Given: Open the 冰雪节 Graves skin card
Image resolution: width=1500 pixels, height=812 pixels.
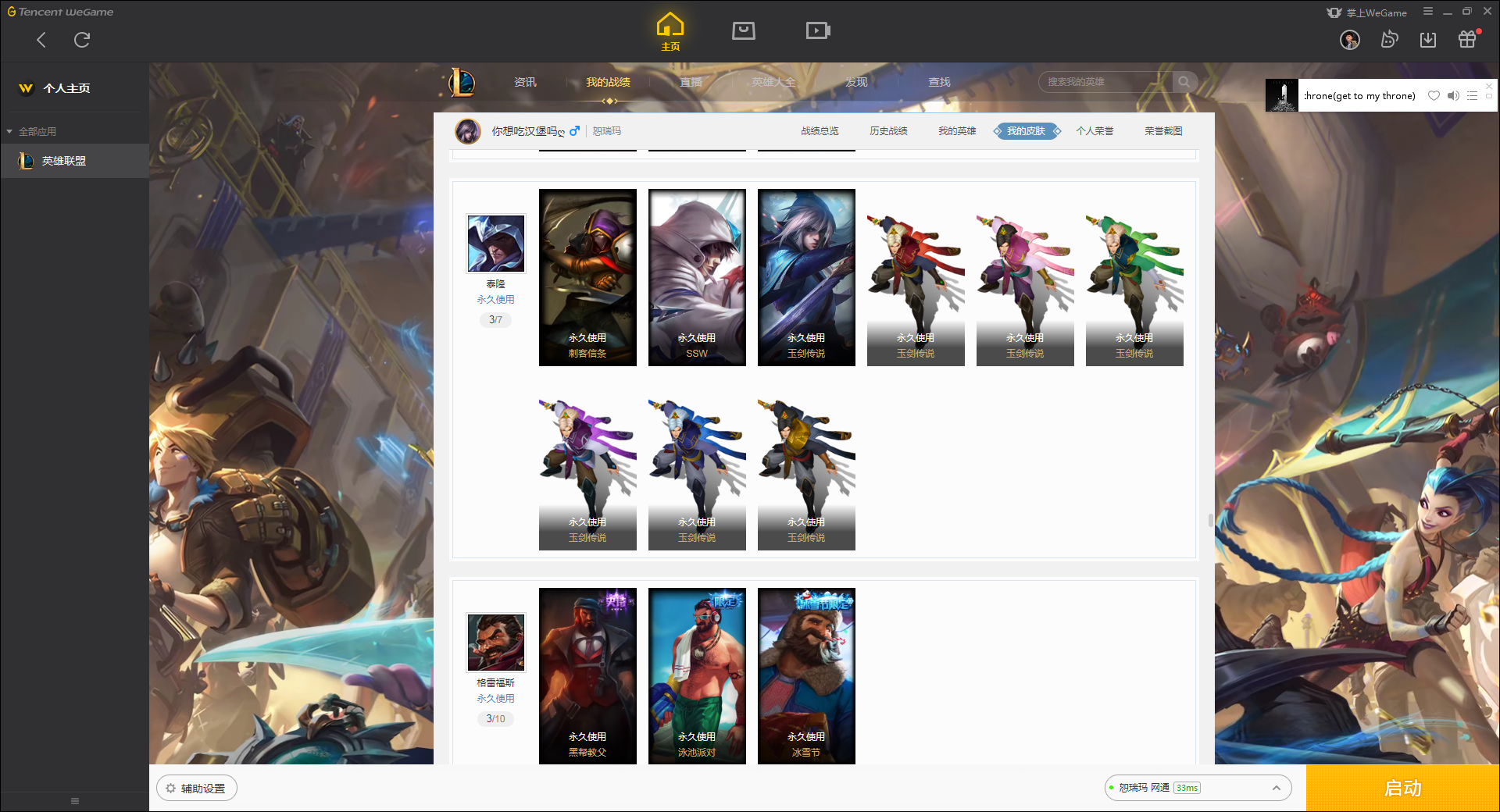Looking at the screenshot, I should click(806, 676).
